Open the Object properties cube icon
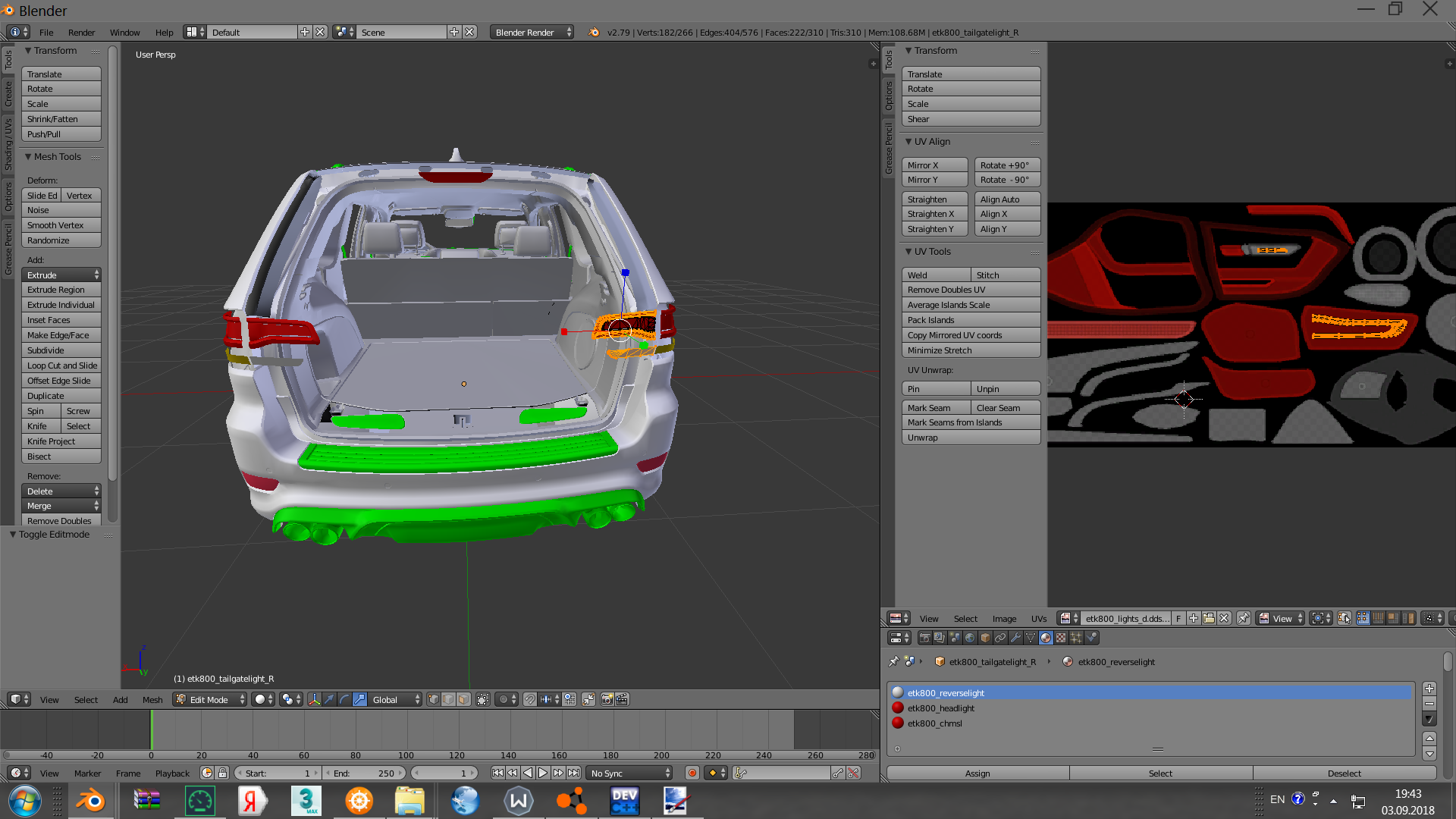This screenshot has height=819, width=1456. click(985, 638)
